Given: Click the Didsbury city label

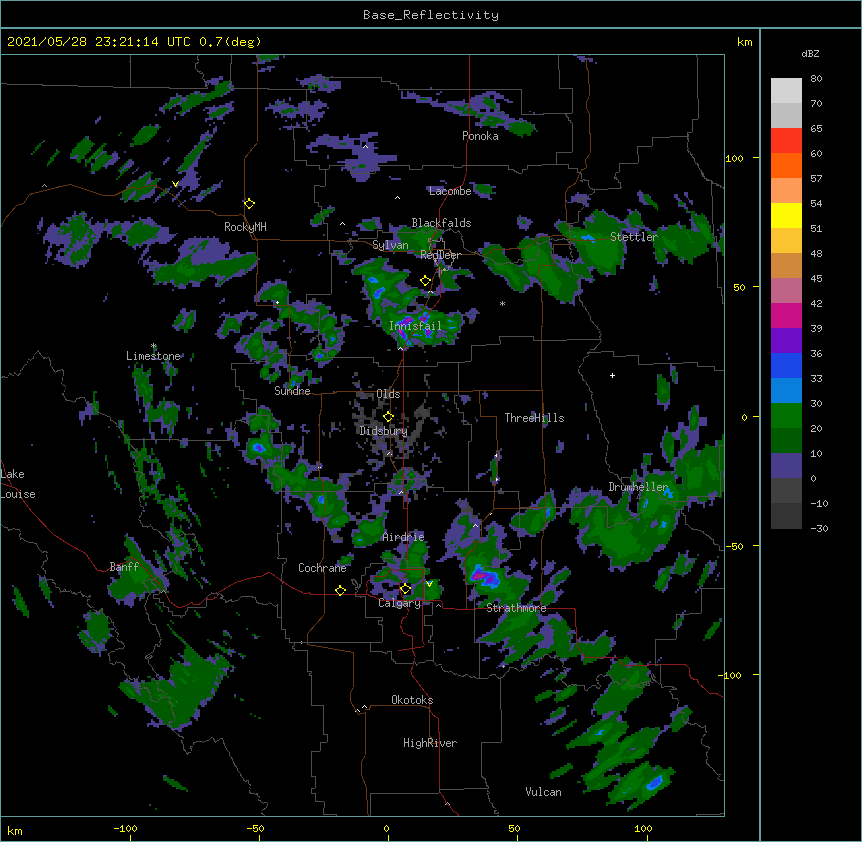Looking at the screenshot, I should click(383, 431).
